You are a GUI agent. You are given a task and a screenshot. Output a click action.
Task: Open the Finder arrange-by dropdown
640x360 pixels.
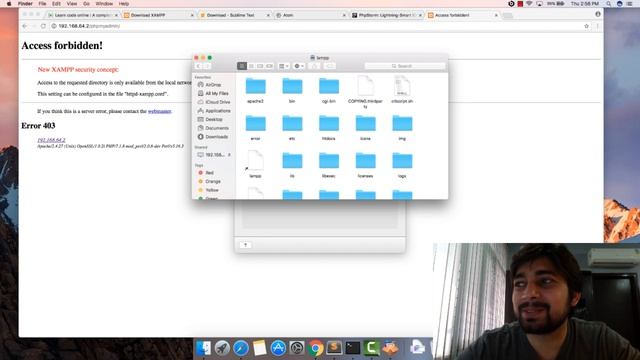pyautogui.click(x=284, y=66)
